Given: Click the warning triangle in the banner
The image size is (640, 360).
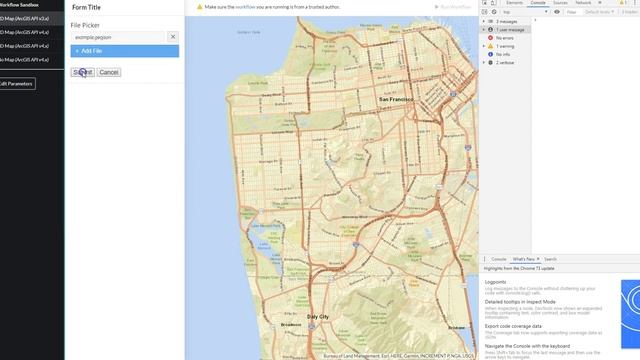Looking at the screenshot, I should tap(200, 7).
